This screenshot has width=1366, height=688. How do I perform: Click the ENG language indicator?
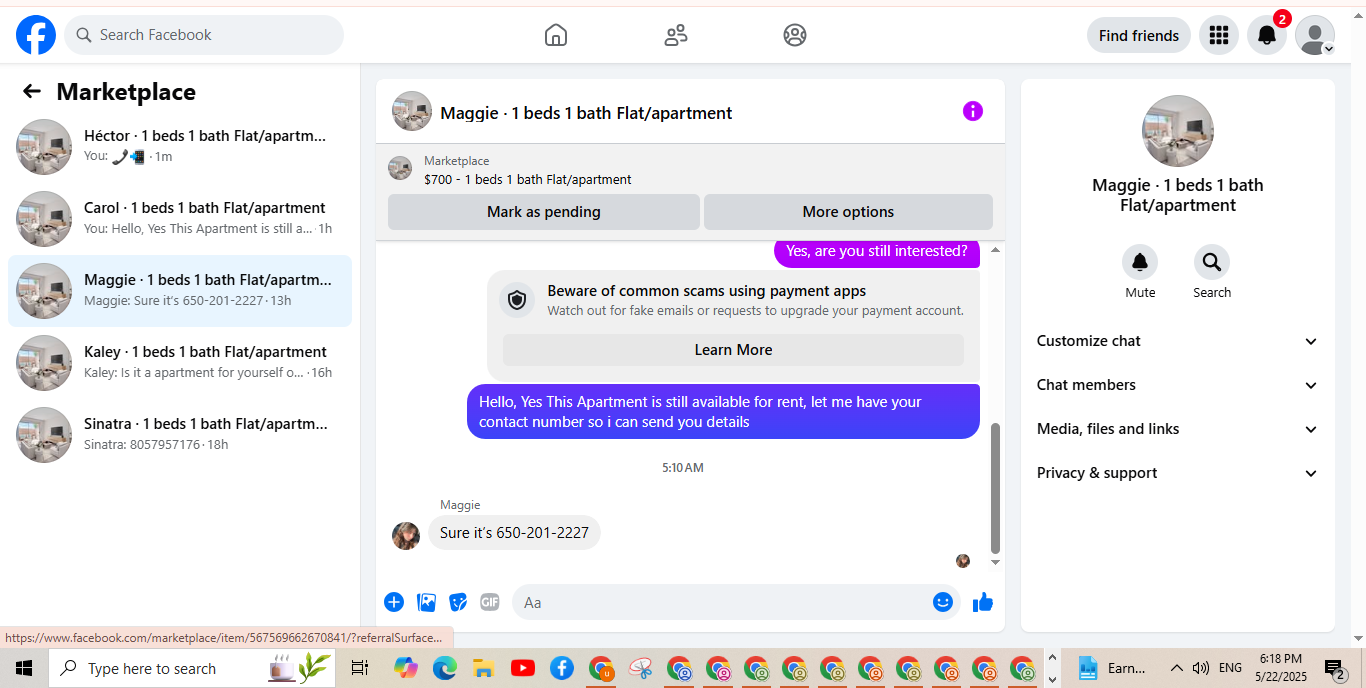[x=1230, y=668]
